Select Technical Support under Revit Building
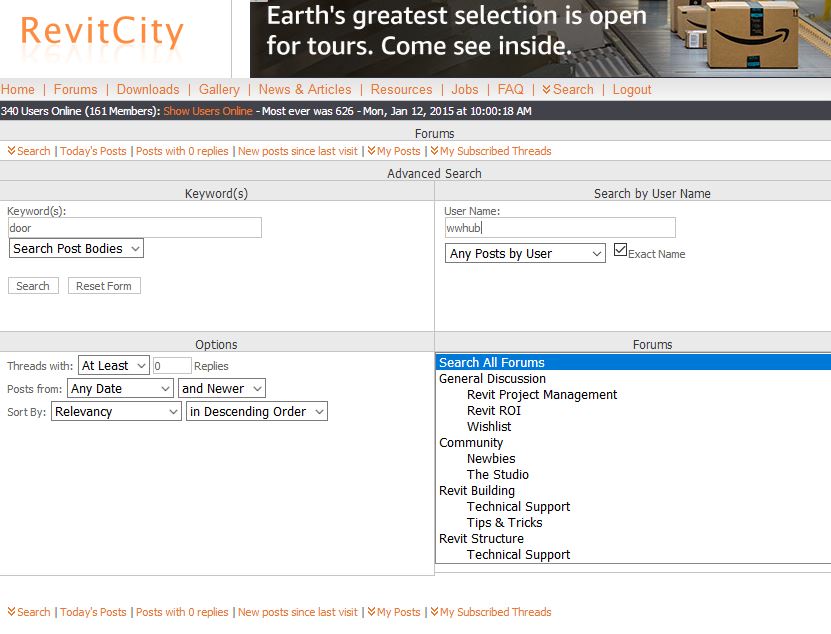The width and height of the screenshot is (831, 634). 633,506
